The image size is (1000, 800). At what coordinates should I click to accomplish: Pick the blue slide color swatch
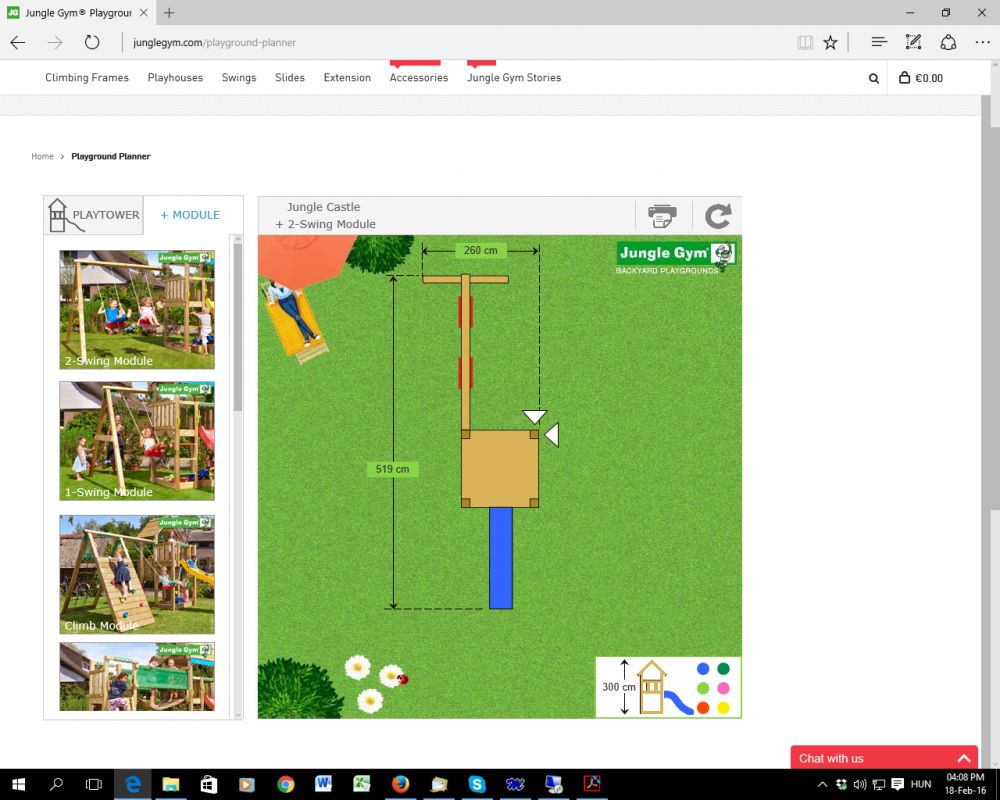pos(703,669)
